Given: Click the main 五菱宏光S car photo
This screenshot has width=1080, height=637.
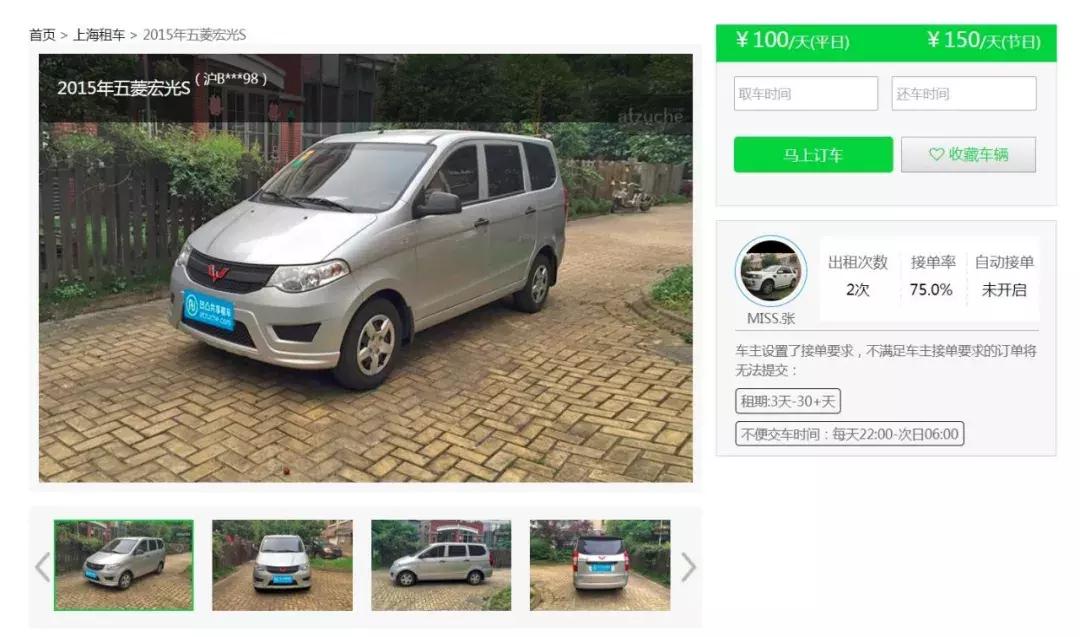Looking at the screenshot, I should (x=366, y=268).
